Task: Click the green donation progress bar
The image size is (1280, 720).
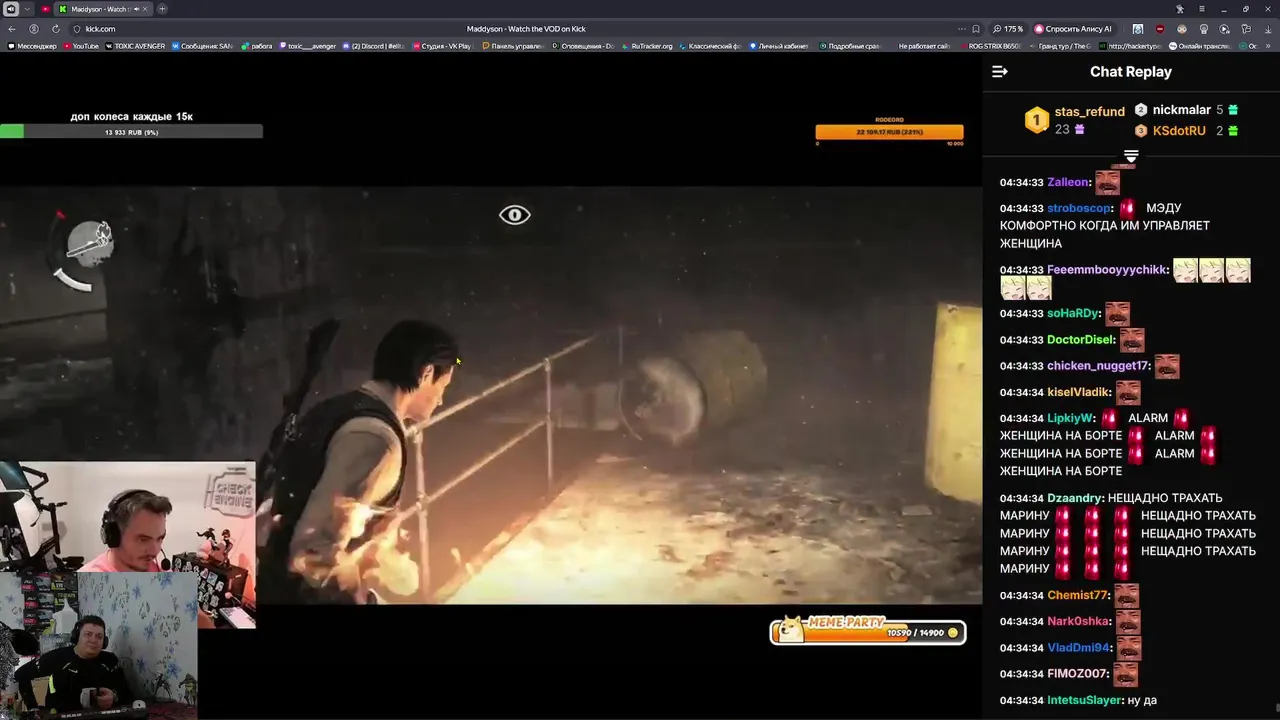Action: [x=131, y=131]
